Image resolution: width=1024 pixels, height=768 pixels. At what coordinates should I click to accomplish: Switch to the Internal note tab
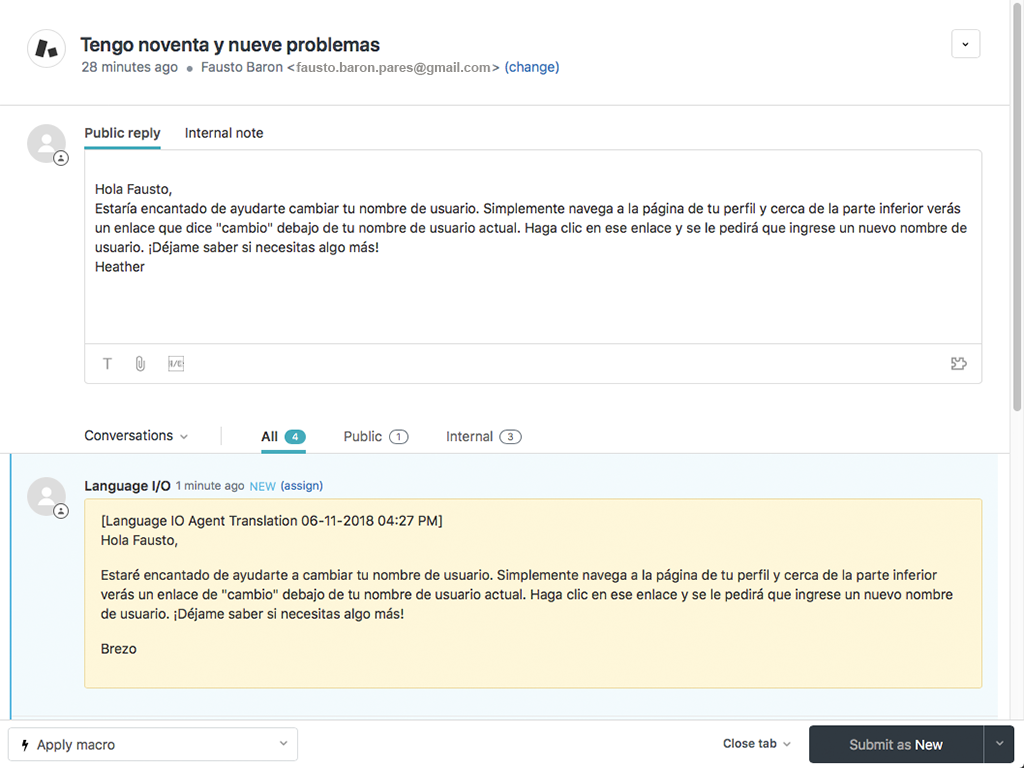tap(224, 133)
